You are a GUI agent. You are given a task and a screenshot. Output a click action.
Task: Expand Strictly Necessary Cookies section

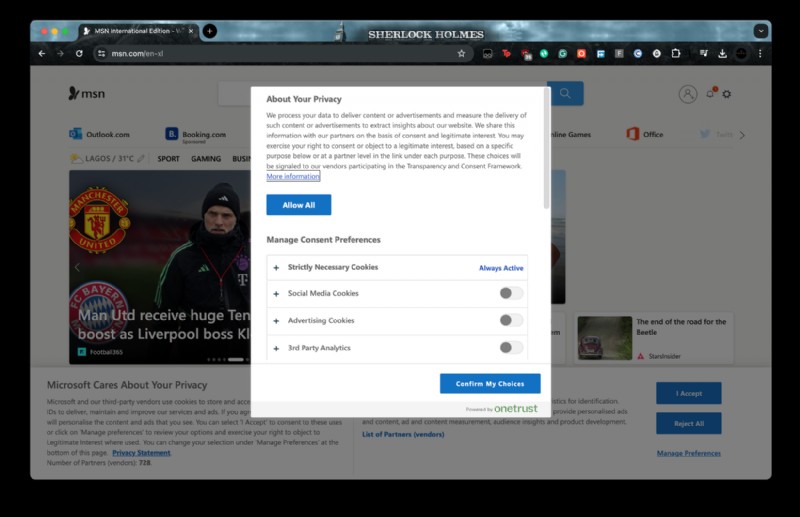(x=276, y=267)
